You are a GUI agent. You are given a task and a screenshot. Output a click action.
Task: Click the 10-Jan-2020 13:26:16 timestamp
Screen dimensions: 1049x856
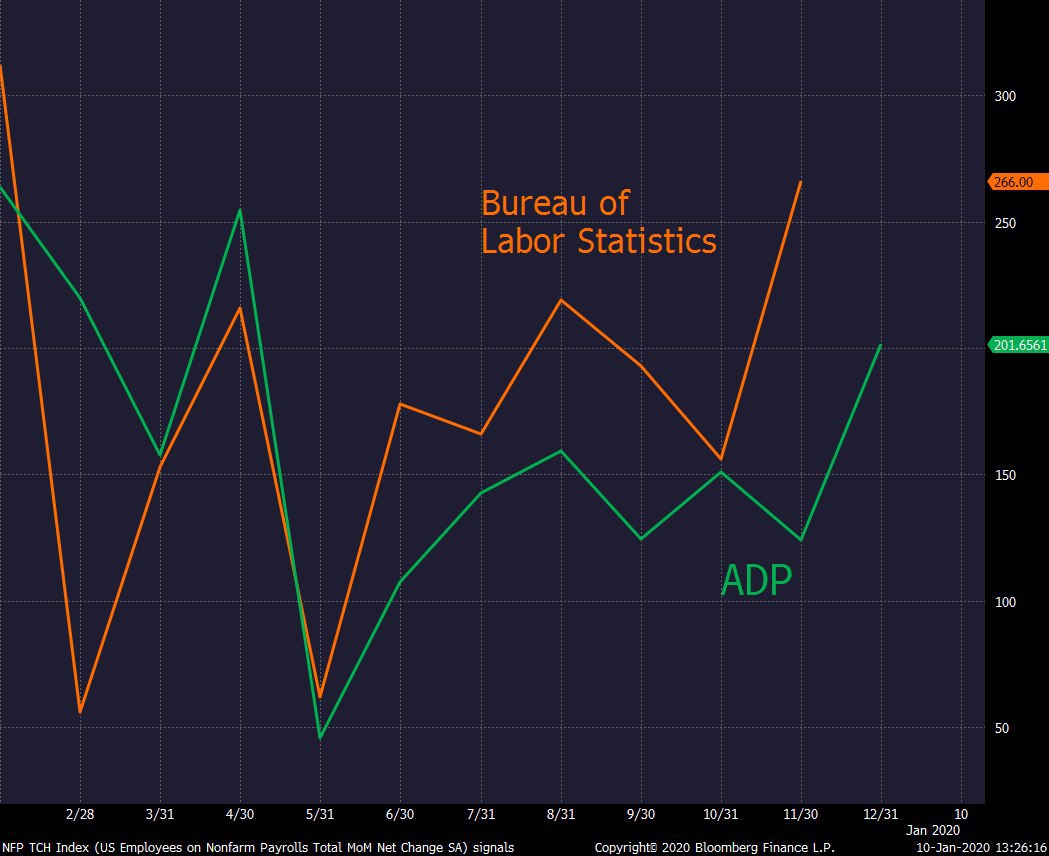click(981, 847)
